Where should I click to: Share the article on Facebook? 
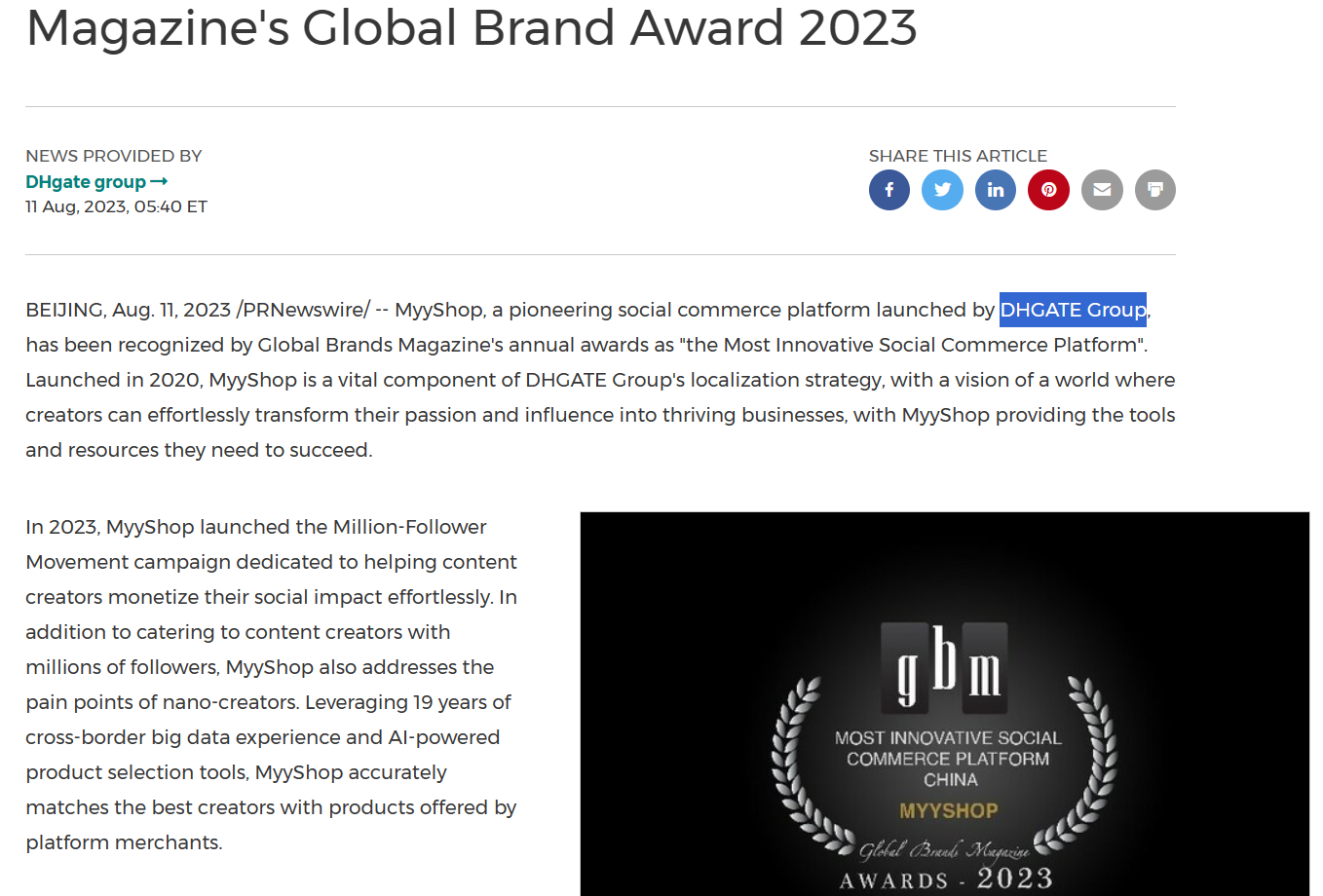pyautogui.click(x=888, y=190)
